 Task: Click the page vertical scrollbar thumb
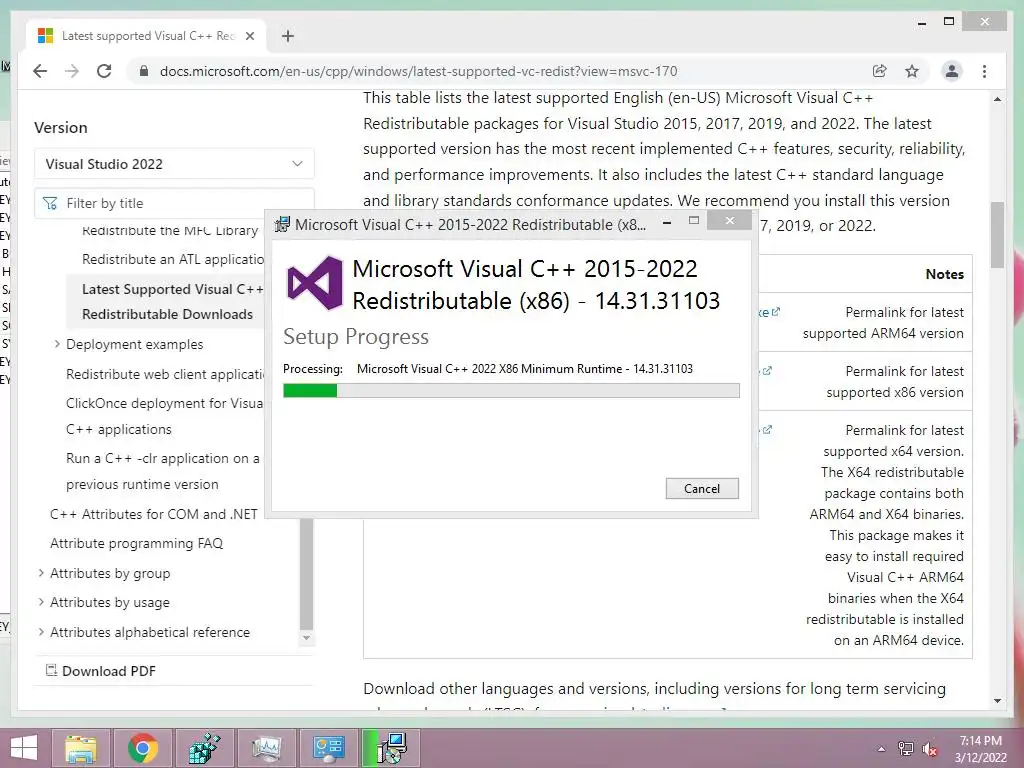pos(997,235)
